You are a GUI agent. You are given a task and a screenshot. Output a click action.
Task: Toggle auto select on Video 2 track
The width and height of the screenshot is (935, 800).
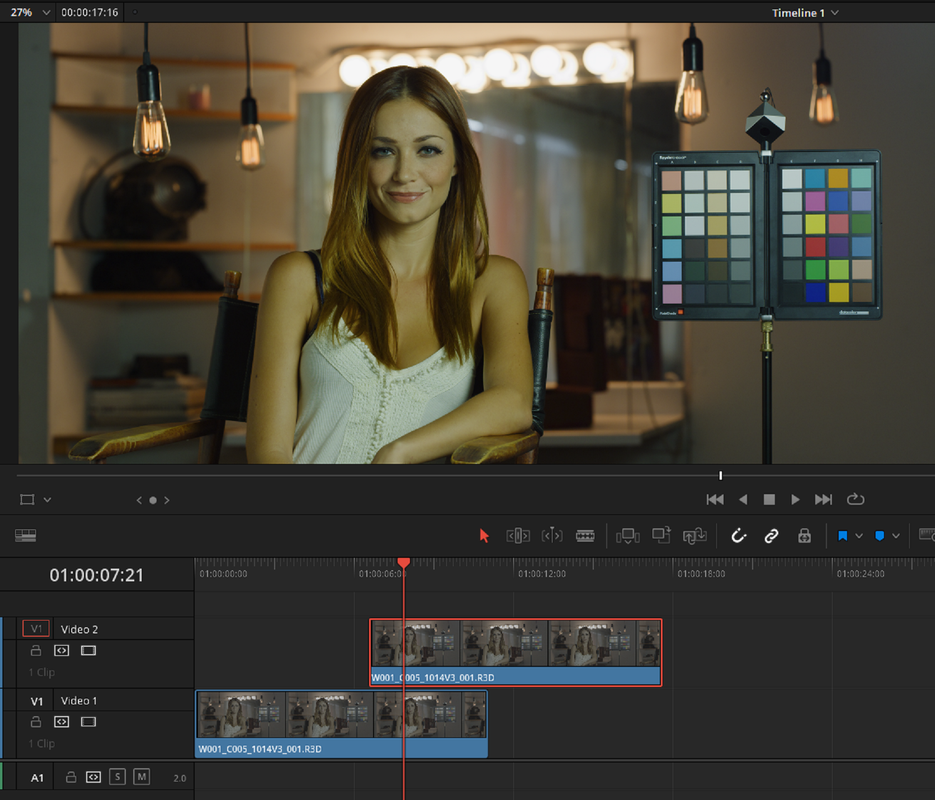(61, 650)
